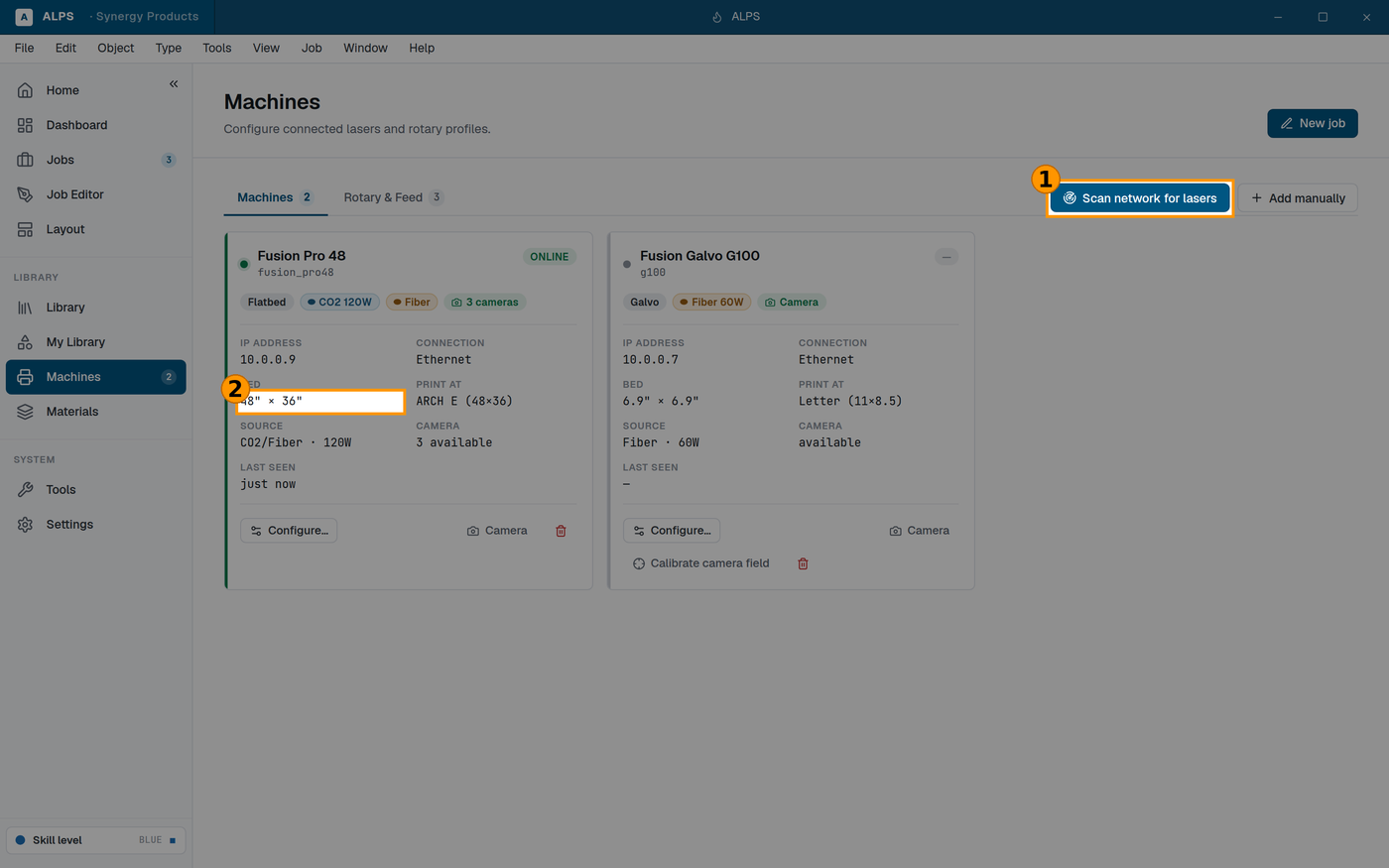Screen dimensions: 1389x868
Task: Click the Add manually button
Action: tap(1298, 198)
